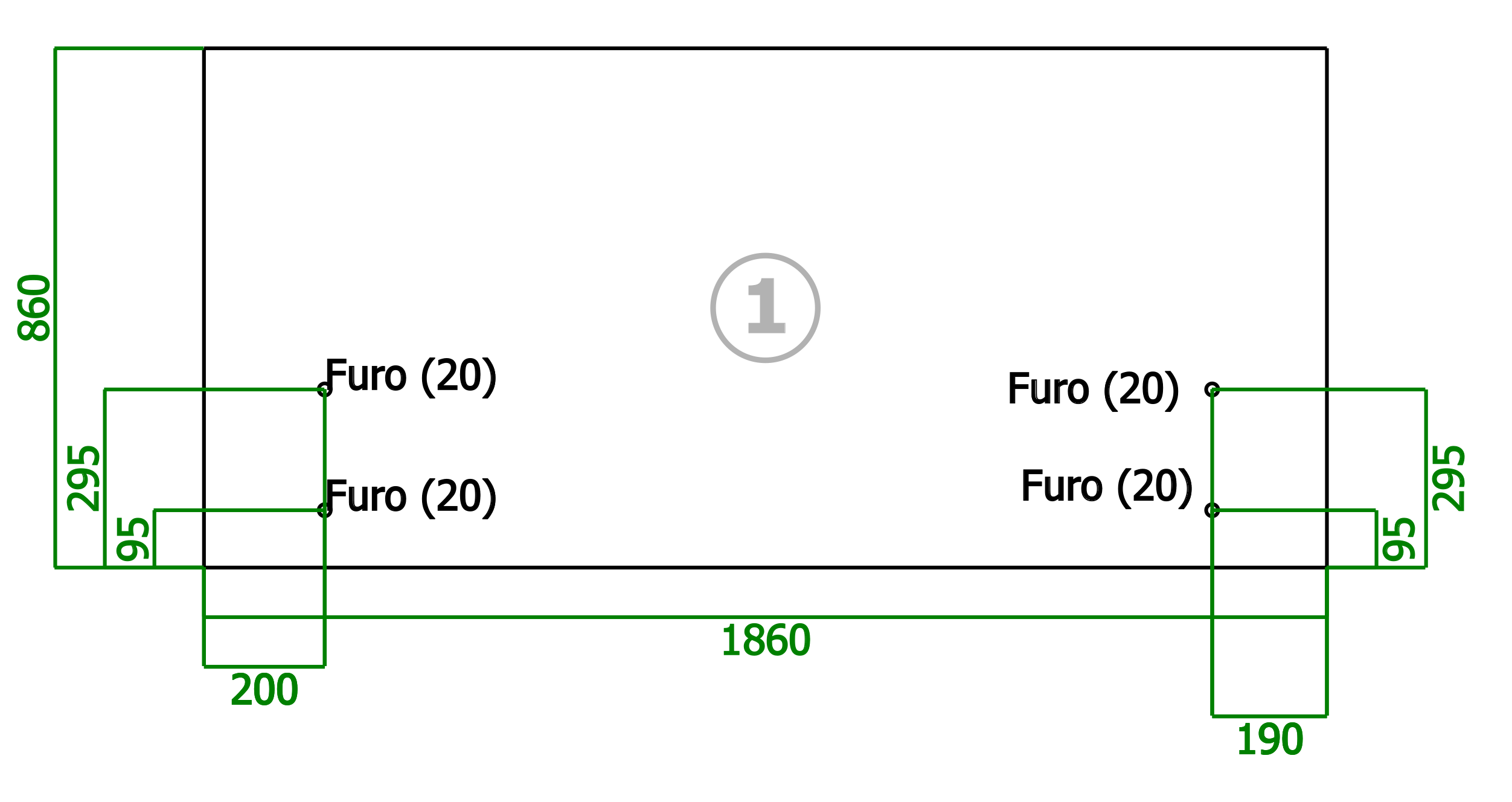Select the 190 horizontal offset dimension

coord(1269,740)
